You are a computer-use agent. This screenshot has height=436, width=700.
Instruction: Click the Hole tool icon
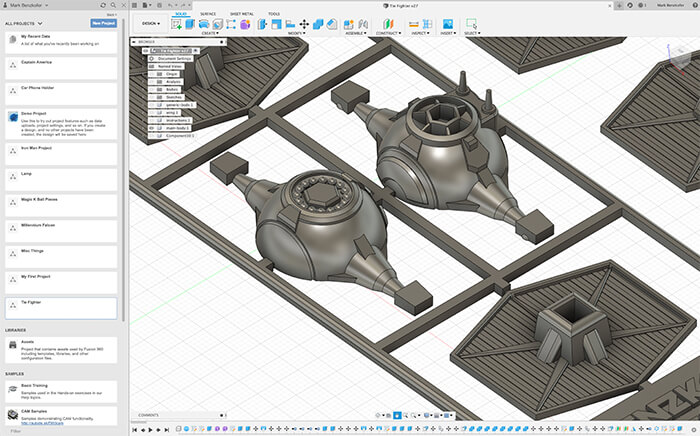[x=217, y=24]
